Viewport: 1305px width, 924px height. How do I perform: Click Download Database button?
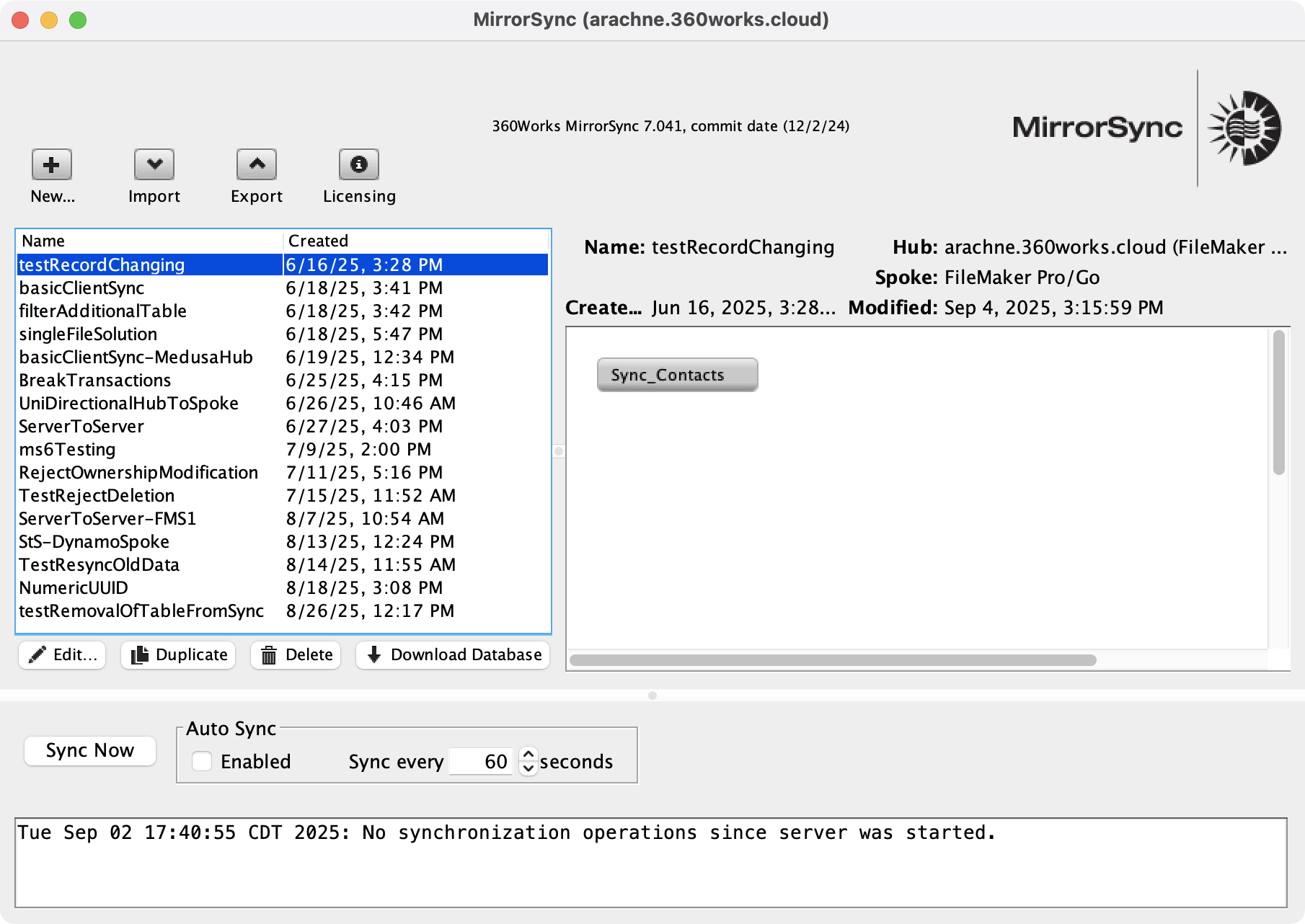pos(453,654)
